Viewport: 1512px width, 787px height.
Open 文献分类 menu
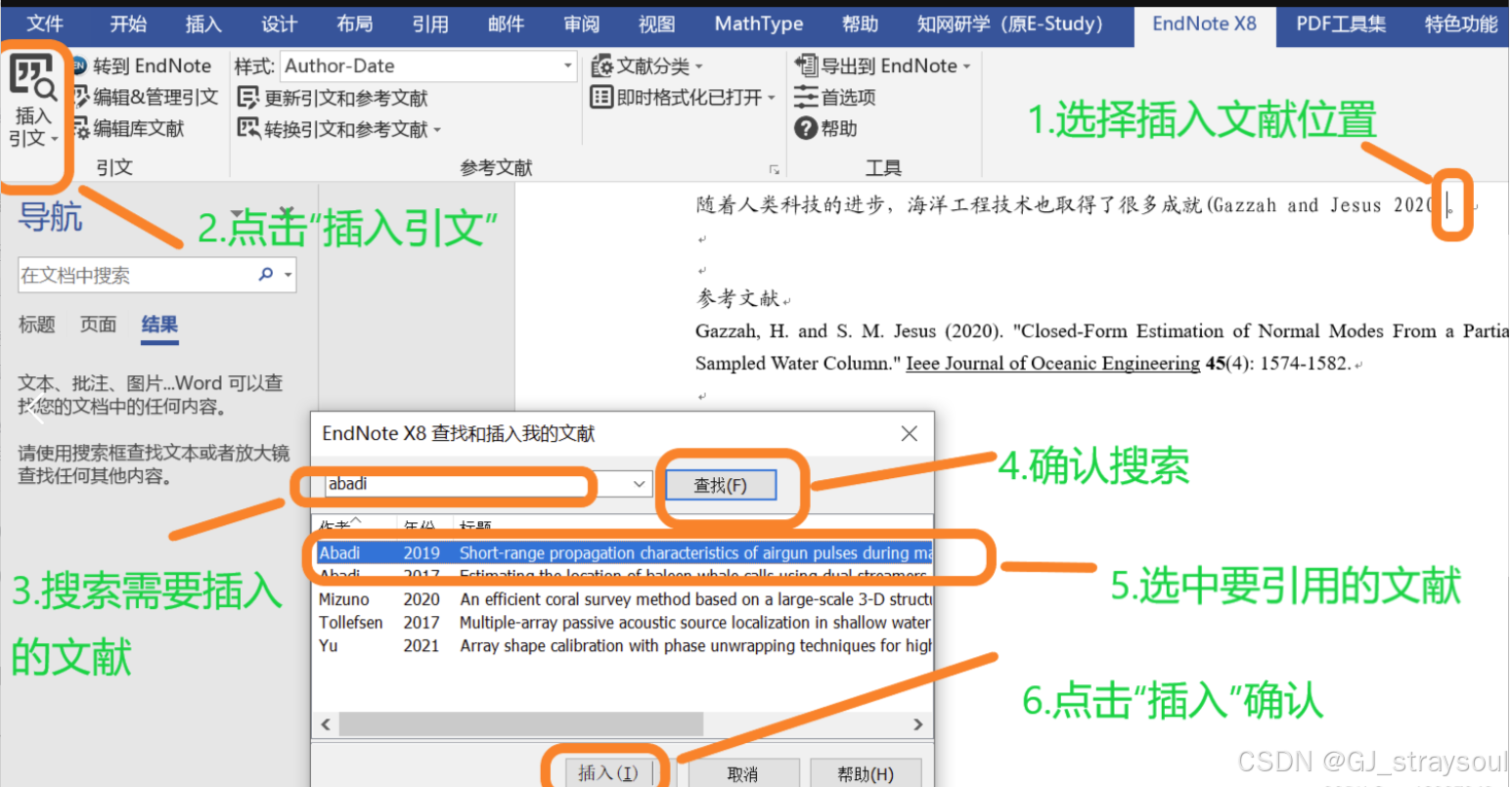pyautogui.click(x=646, y=66)
